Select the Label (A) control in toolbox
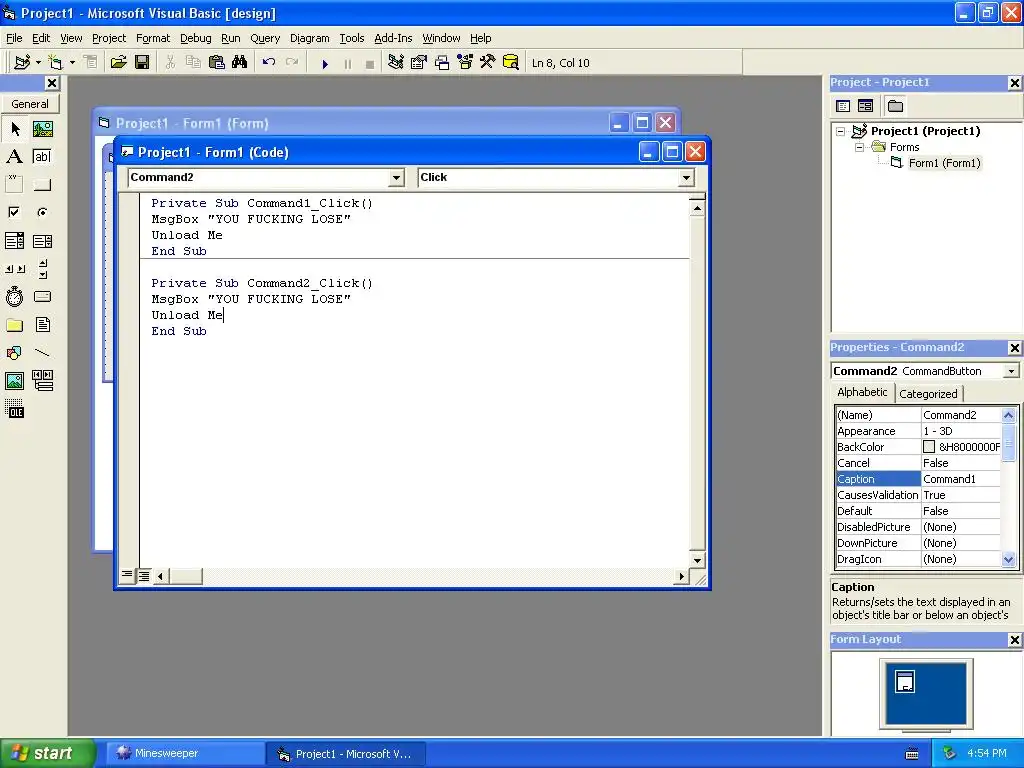1024x768 pixels. 14,157
